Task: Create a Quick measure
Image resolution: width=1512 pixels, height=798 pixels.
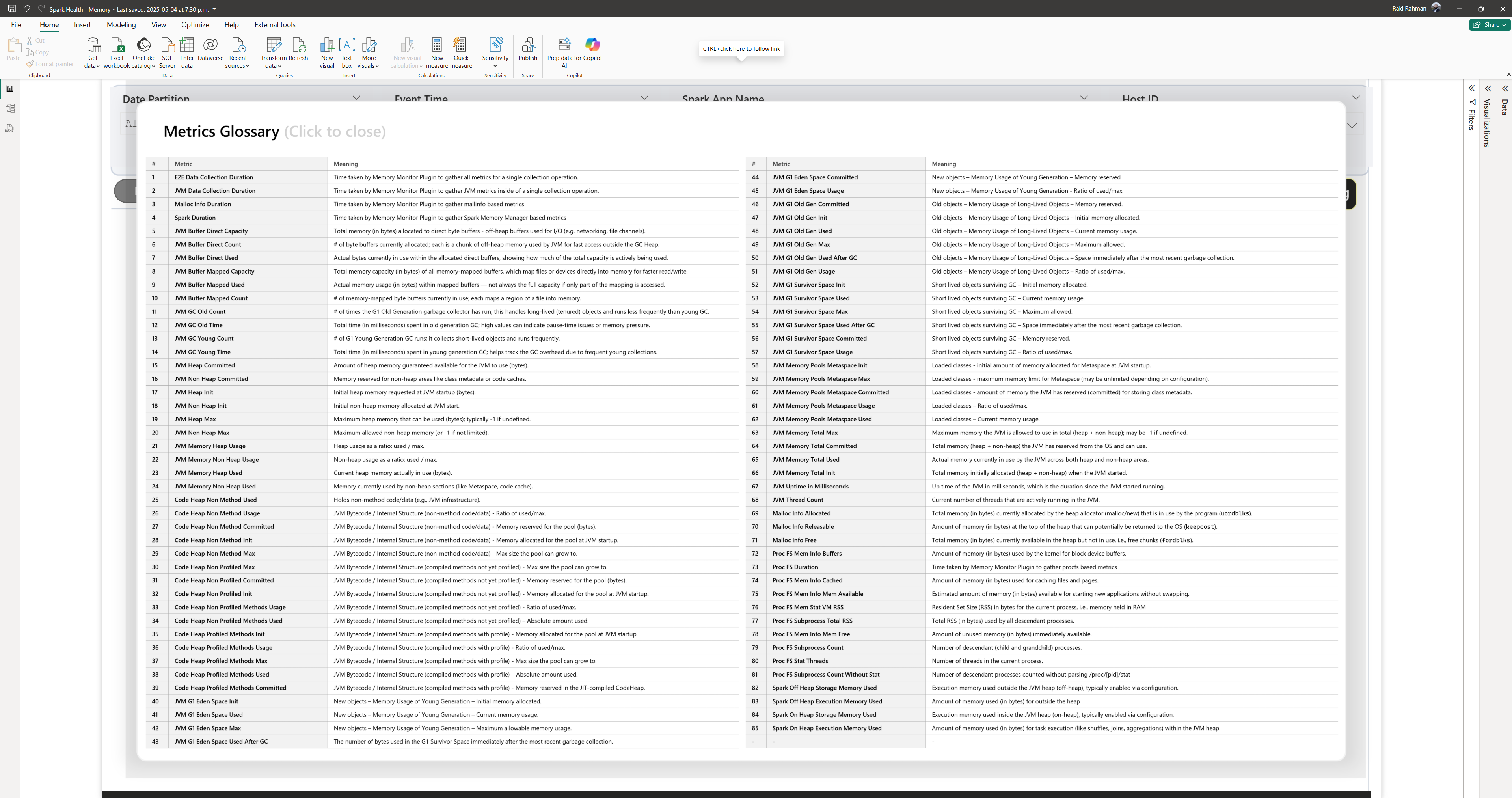Action: [x=461, y=53]
